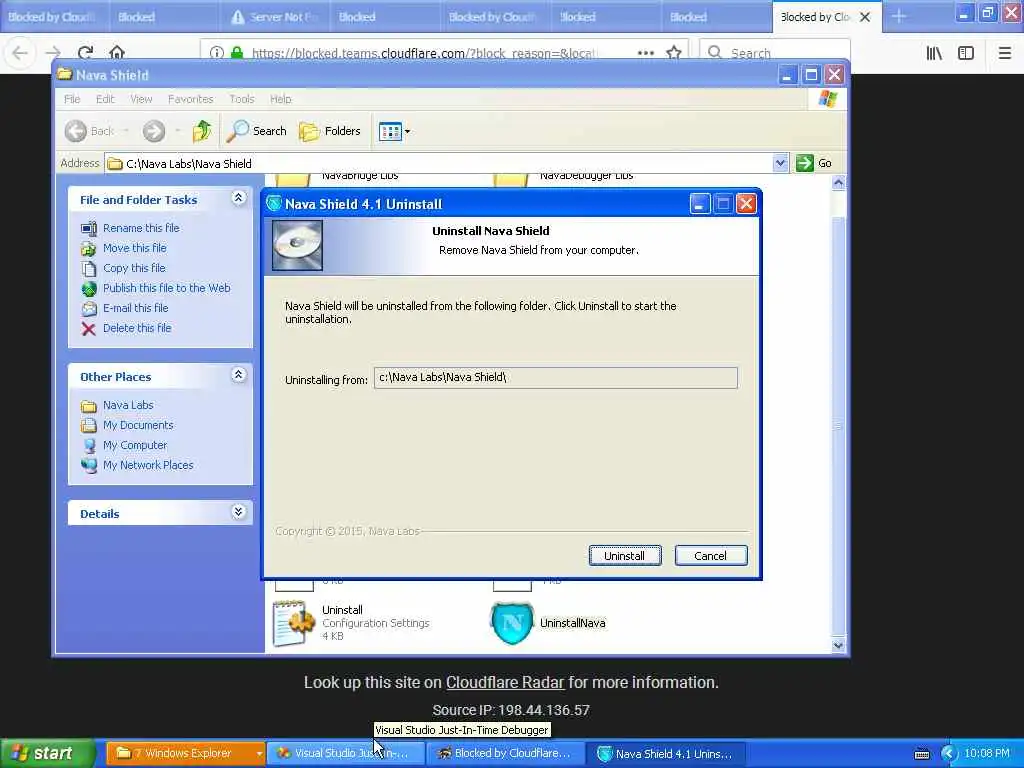Click Explorer Forward arrow button
The height and width of the screenshot is (768, 1024).
[154, 131]
